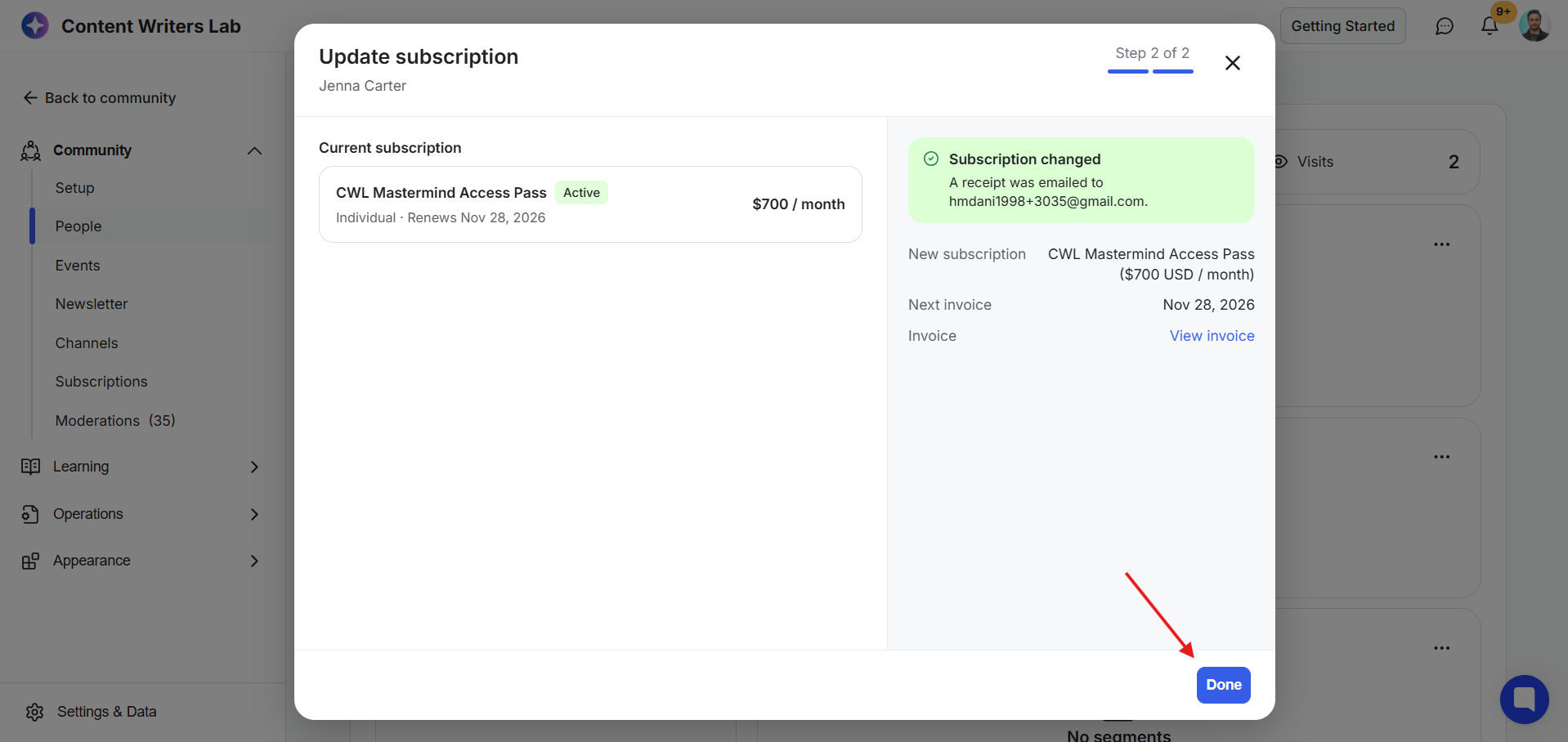
Task: Open the user profile avatar menu
Action: (1534, 25)
